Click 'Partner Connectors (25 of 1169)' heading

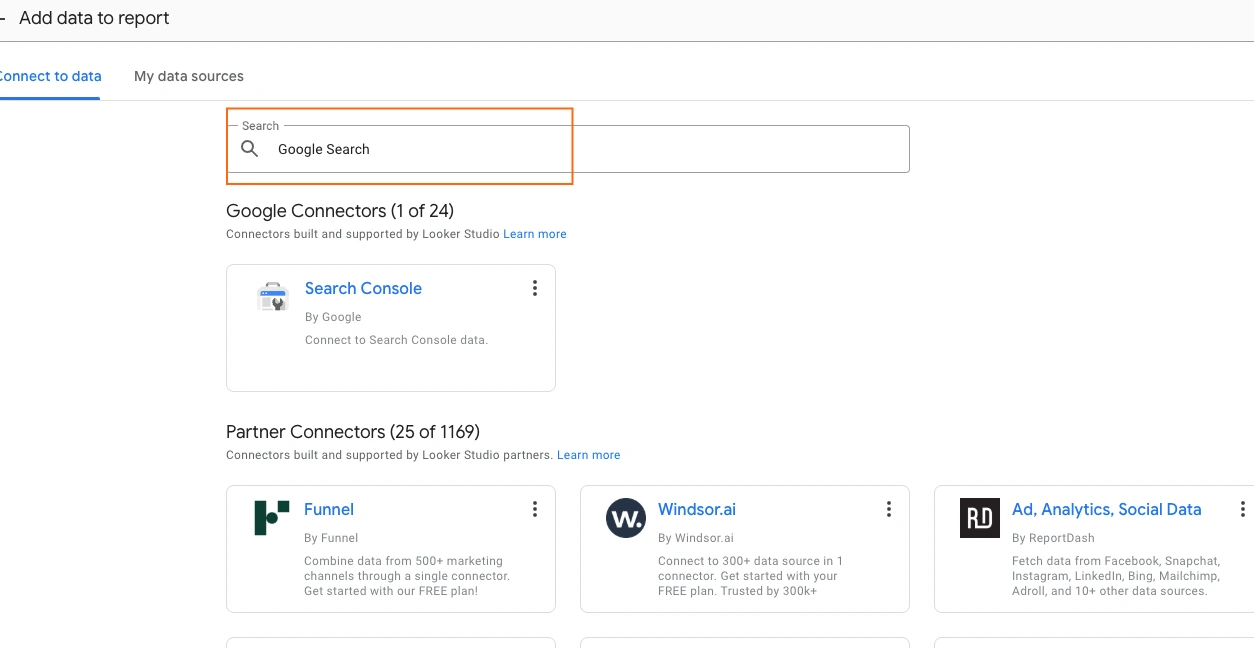353,432
